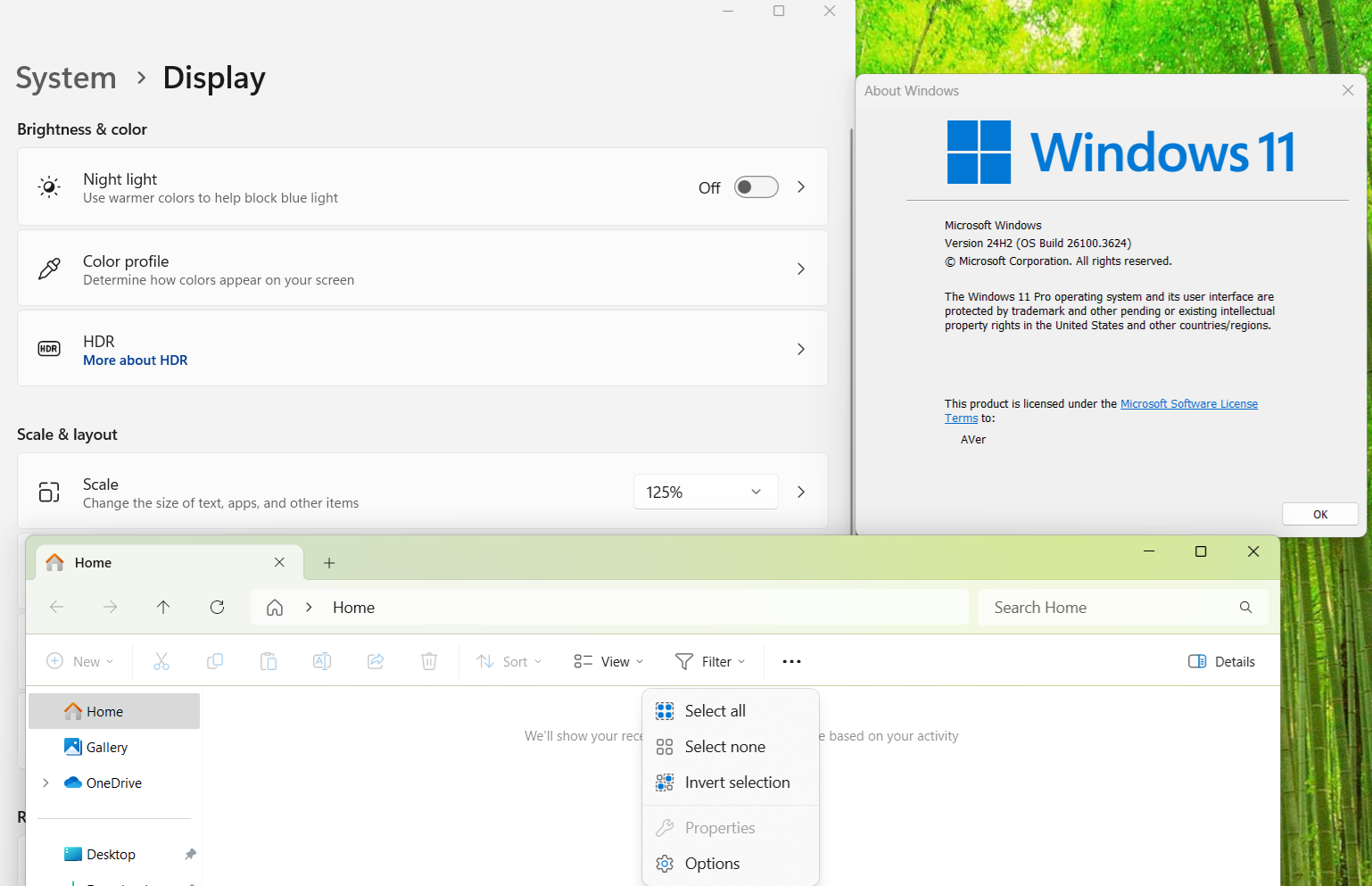Choose Invert selection from menu
This screenshot has height=886, width=1372.
tap(731, 782)
